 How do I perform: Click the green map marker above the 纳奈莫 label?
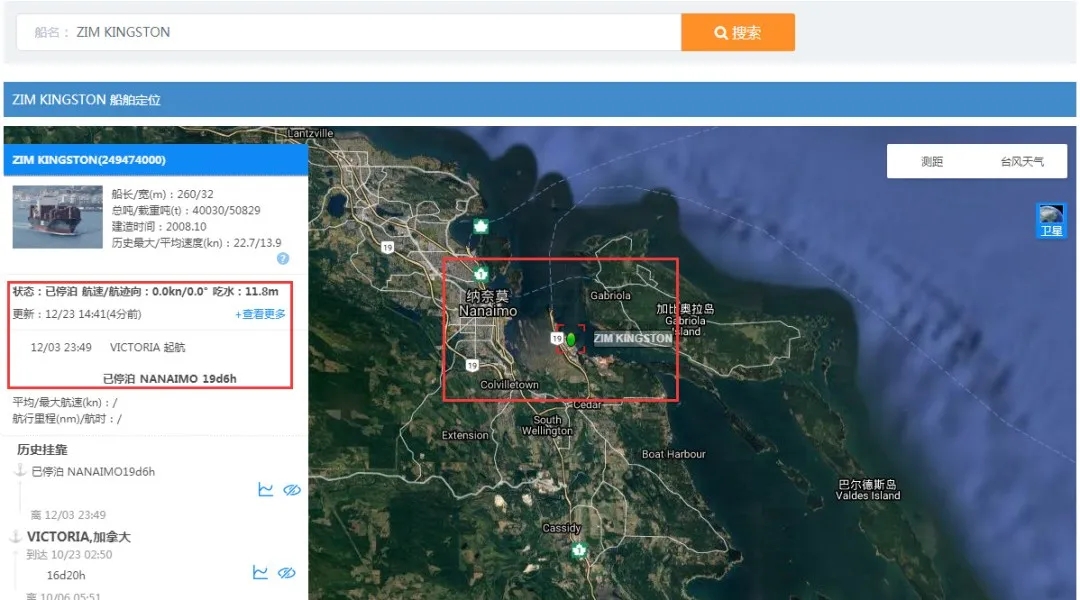coord(481,273)
